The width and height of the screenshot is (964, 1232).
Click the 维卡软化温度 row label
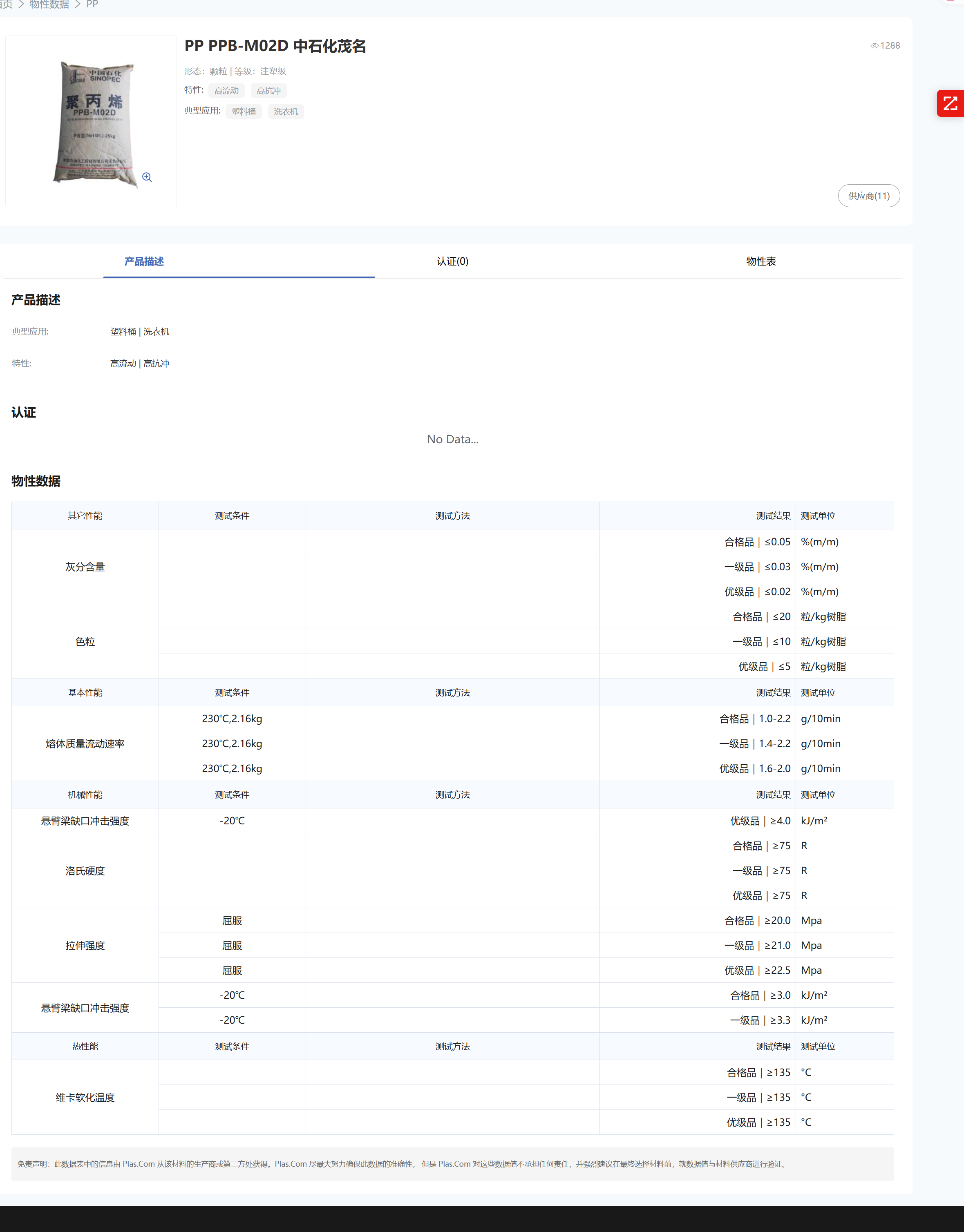pyautogui.click(x=85, y=1097)
